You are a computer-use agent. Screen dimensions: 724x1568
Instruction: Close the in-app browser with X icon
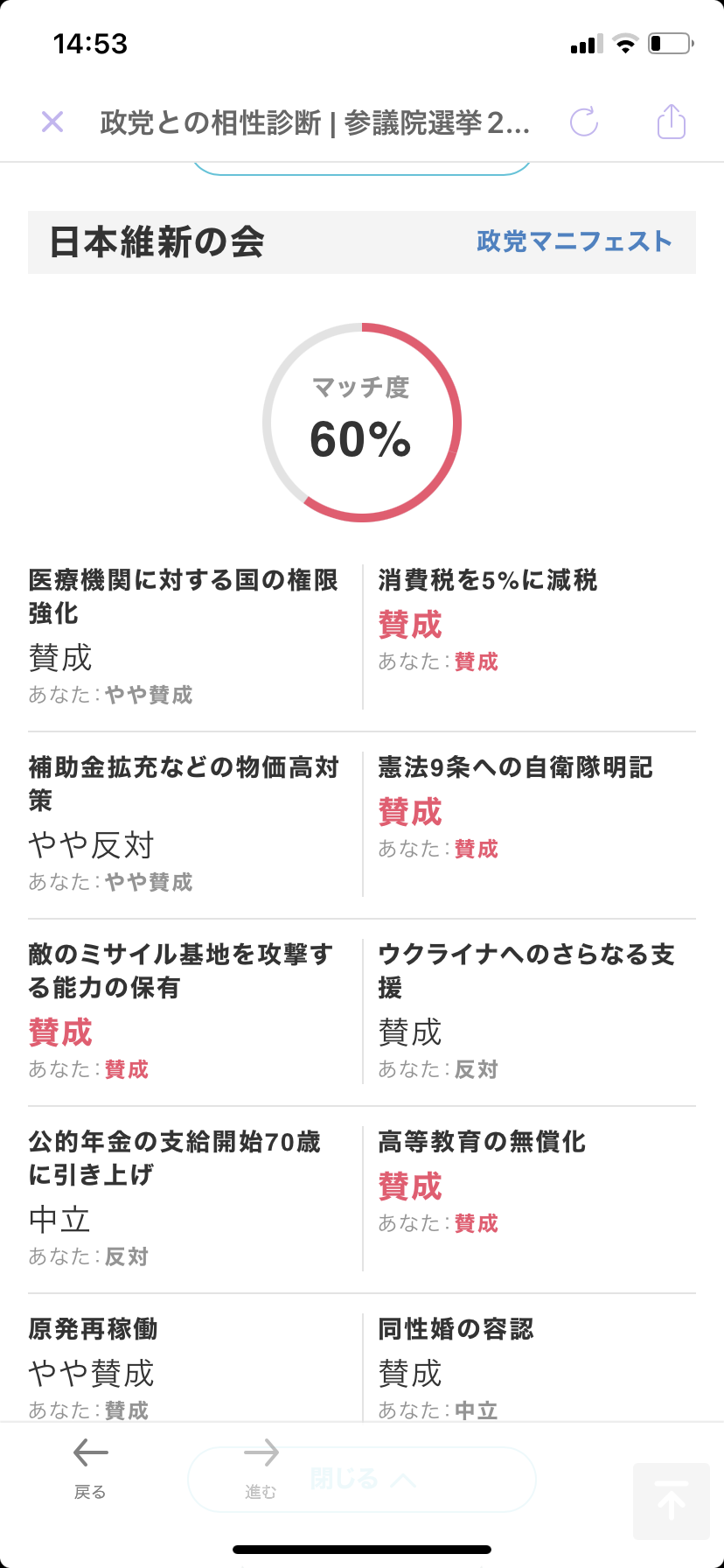coord(52,122)
